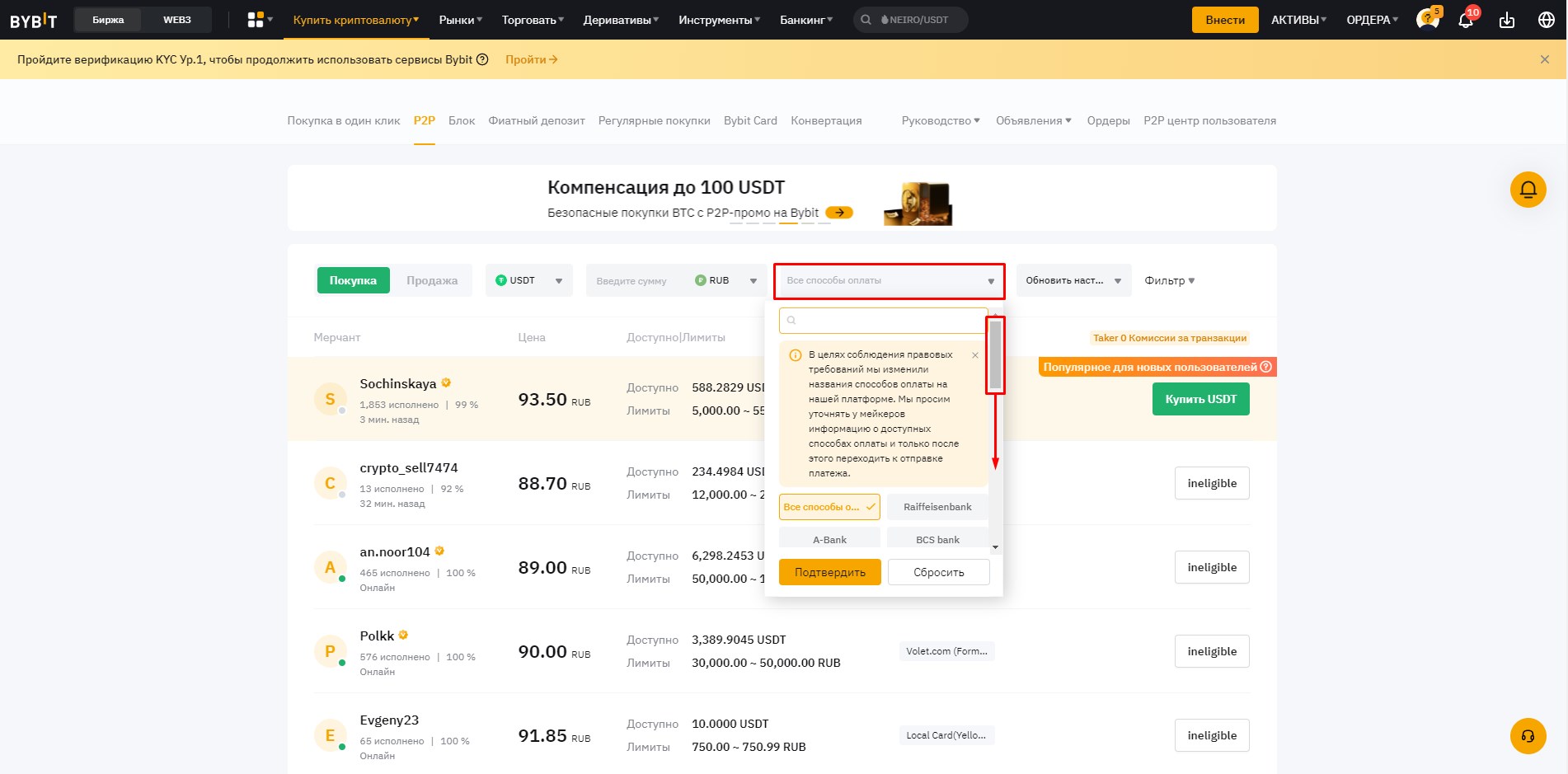Focus the payment method search field
Screen dimensions: 1568x774
pyautogui.click(x=883, y=321)
